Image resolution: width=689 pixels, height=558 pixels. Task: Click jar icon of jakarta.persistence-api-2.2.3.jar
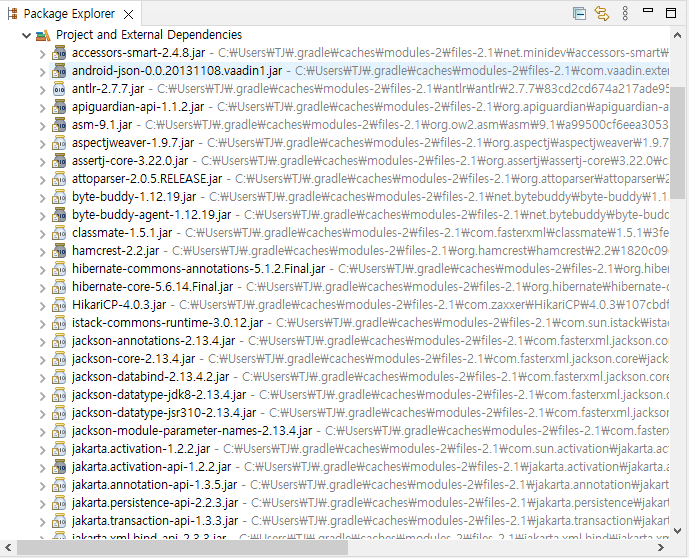pyautogui.click(x=59, y=504)
